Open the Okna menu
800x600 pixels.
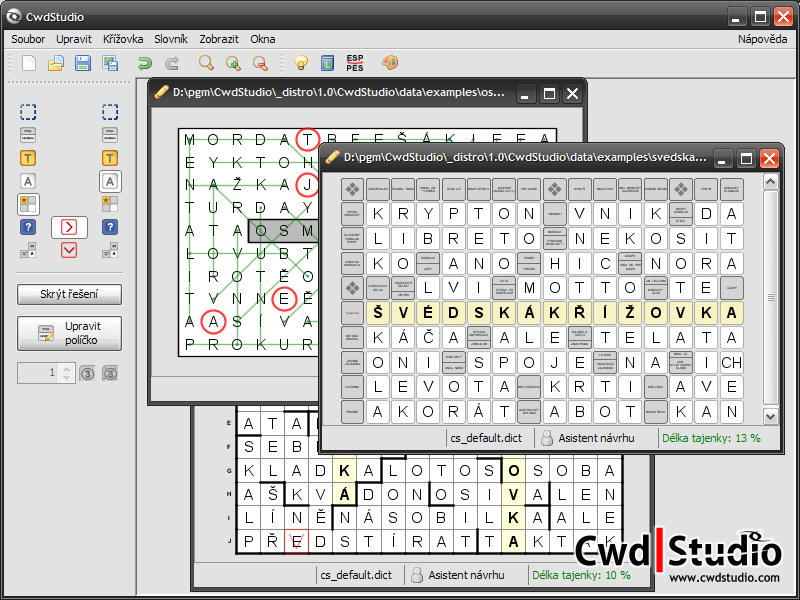click(x=263, y=39)
